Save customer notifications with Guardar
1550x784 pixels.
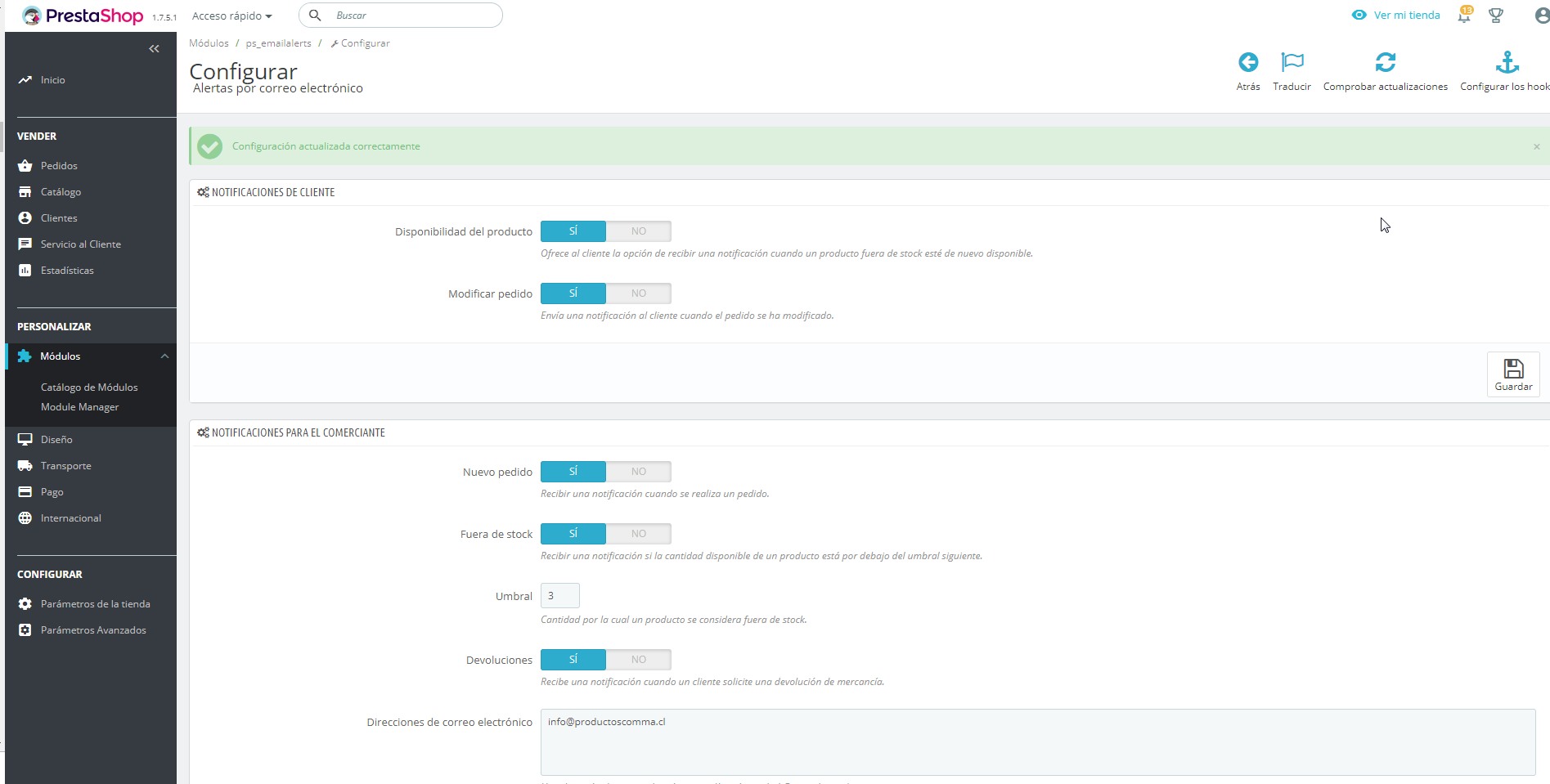1513,374
